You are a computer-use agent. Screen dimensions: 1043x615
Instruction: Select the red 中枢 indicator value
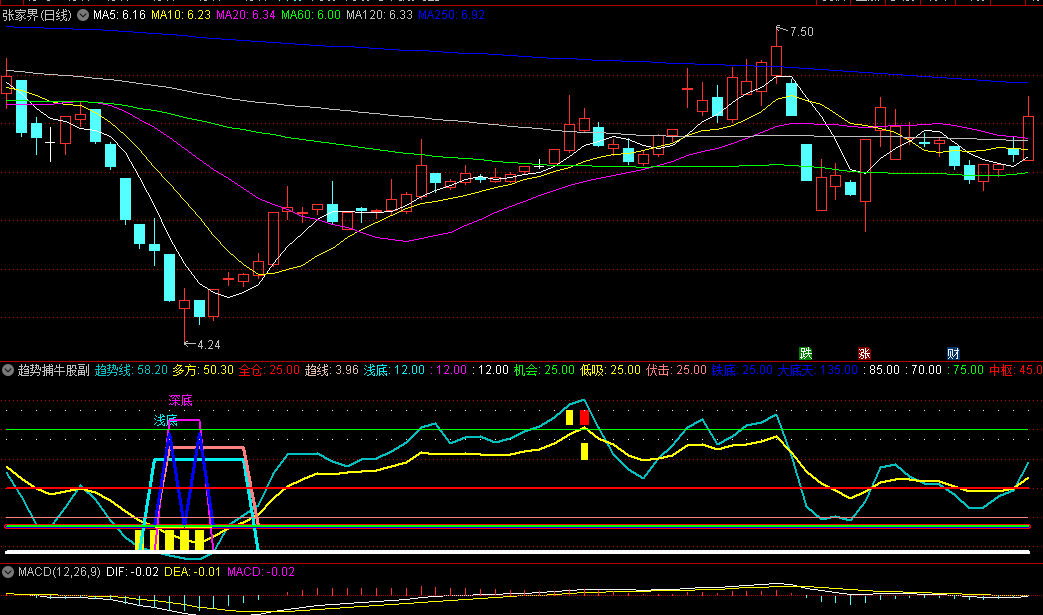pyautogui.click(x=1015, y=370)
